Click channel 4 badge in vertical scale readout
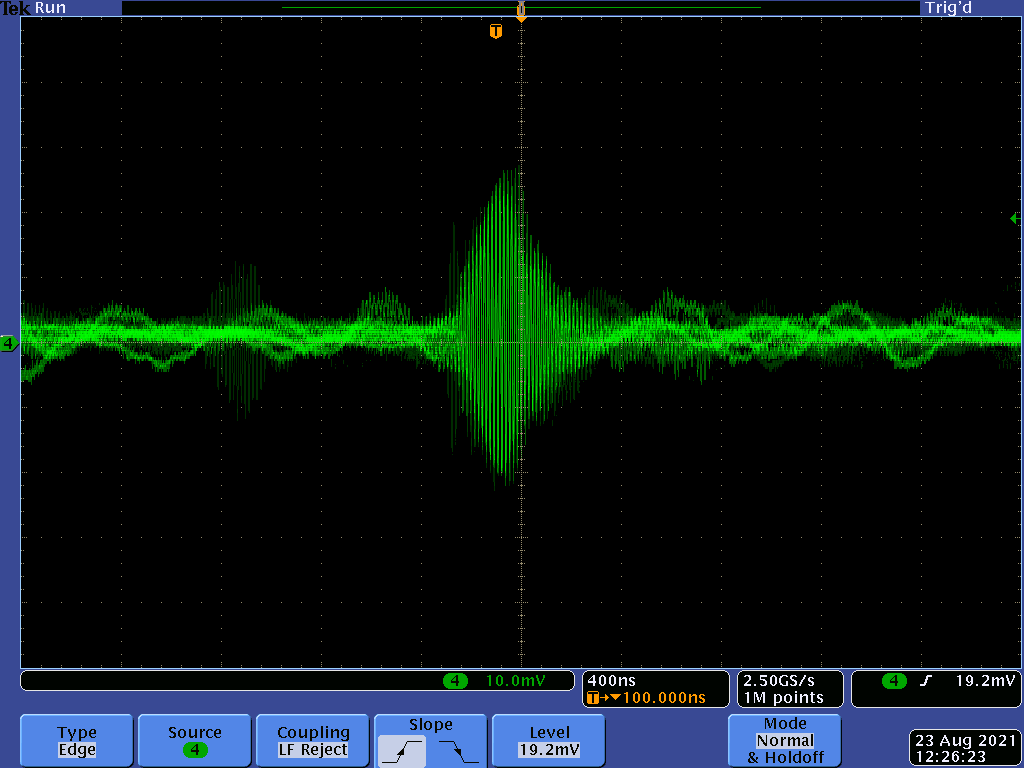1024x768 pixels. [x=455, y=681]
